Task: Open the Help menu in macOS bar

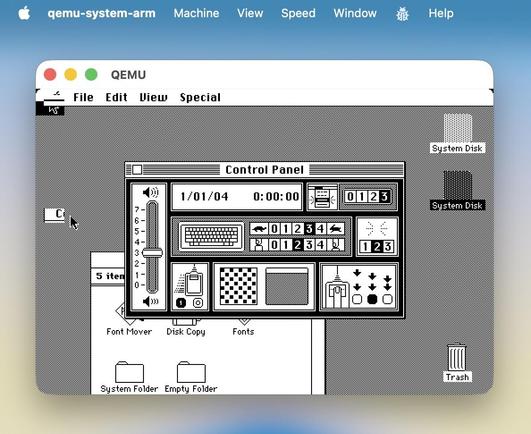Action: pyautogui.click(x=441, y=13)
